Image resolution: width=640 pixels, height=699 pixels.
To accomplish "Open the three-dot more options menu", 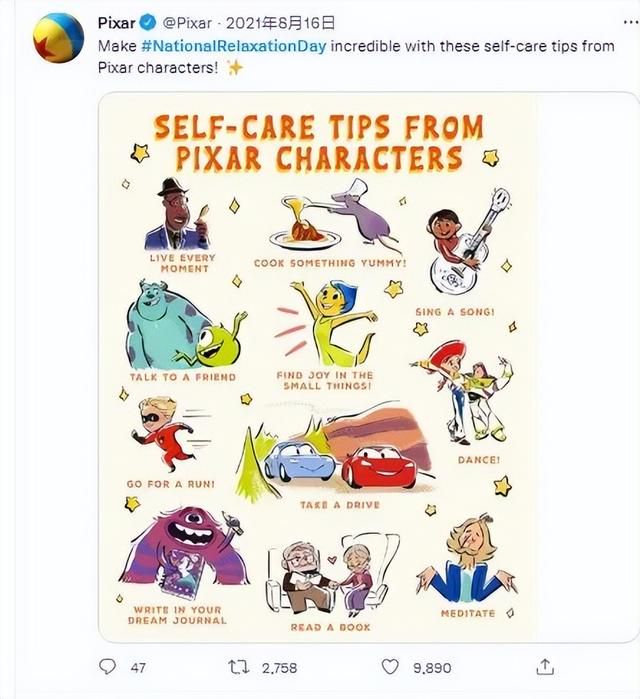I will [631, 22].
